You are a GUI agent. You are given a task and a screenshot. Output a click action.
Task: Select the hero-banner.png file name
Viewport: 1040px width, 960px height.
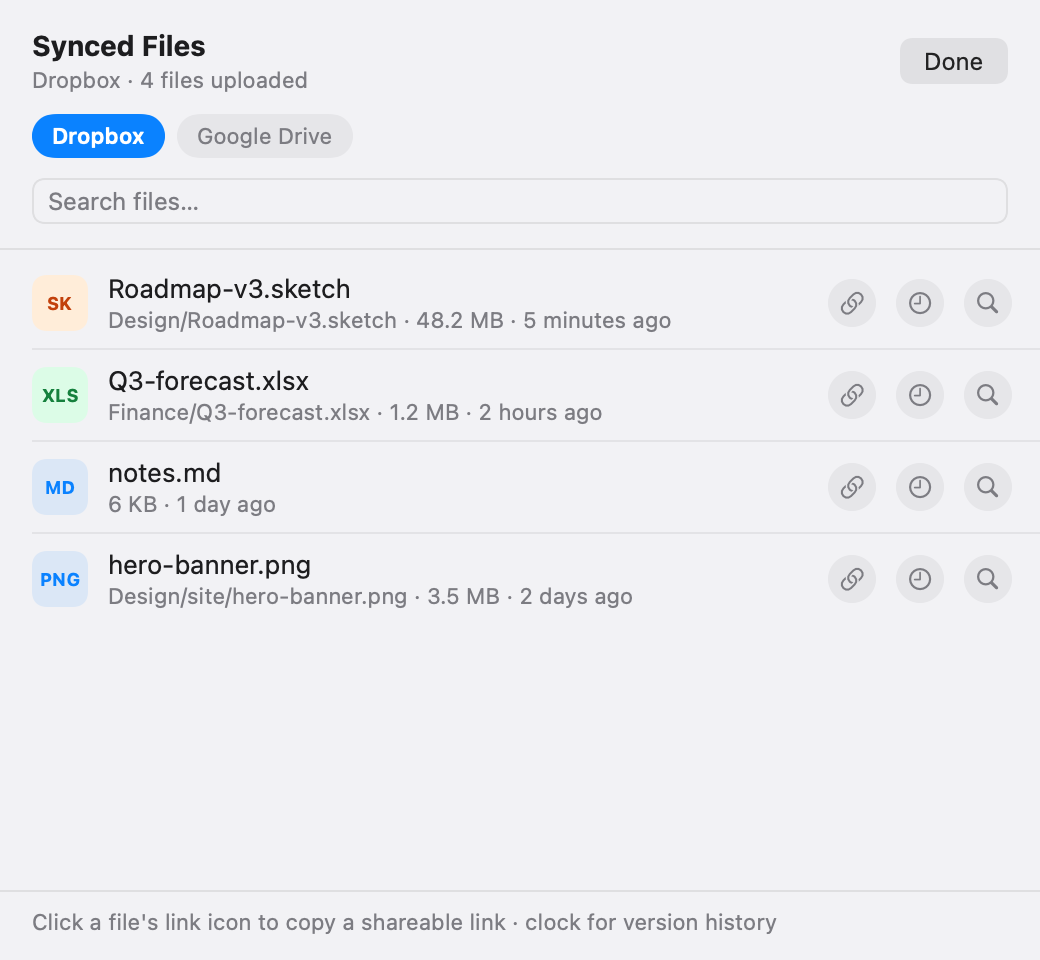point(210,565)
